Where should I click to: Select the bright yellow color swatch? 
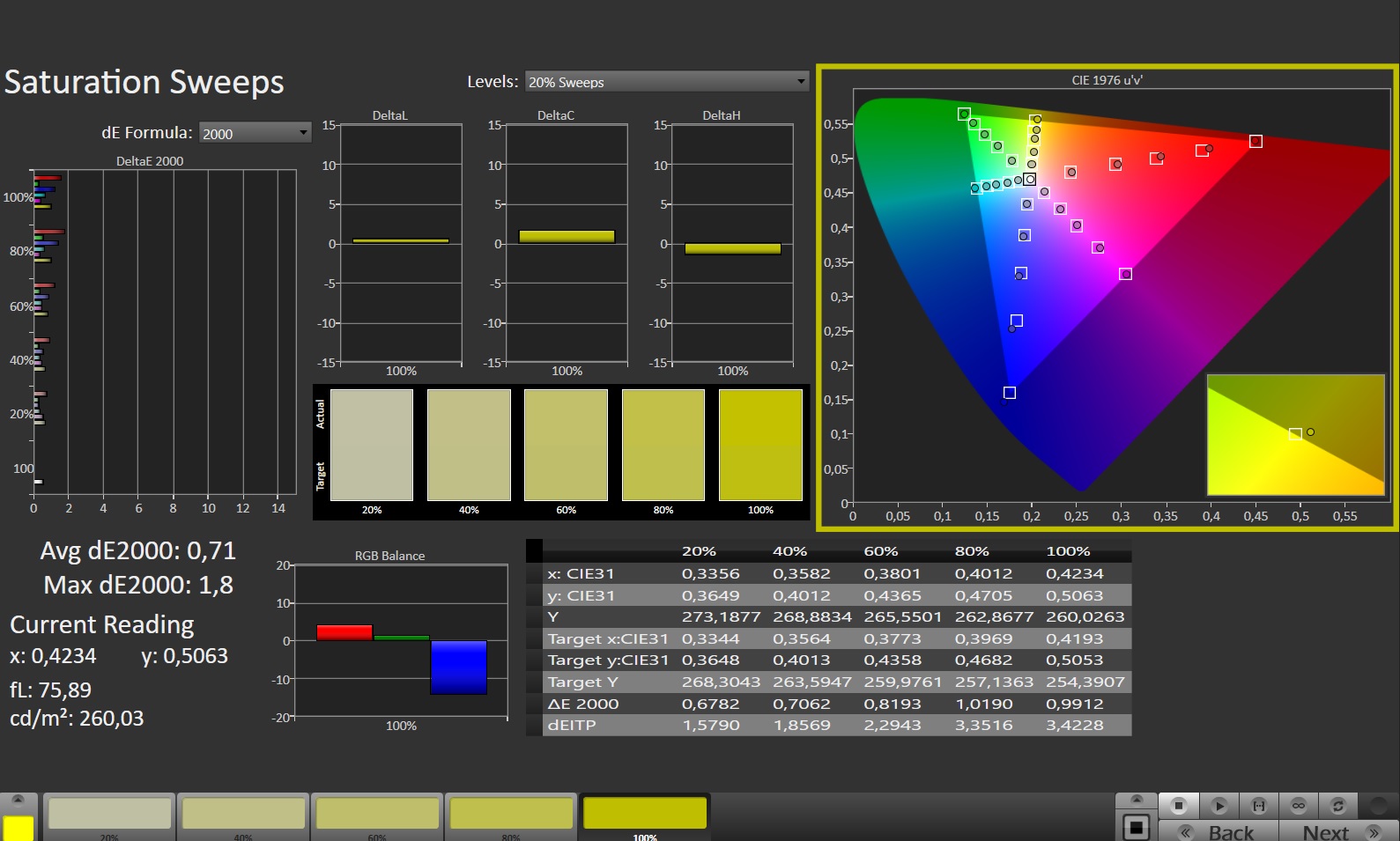pos(19,828)
